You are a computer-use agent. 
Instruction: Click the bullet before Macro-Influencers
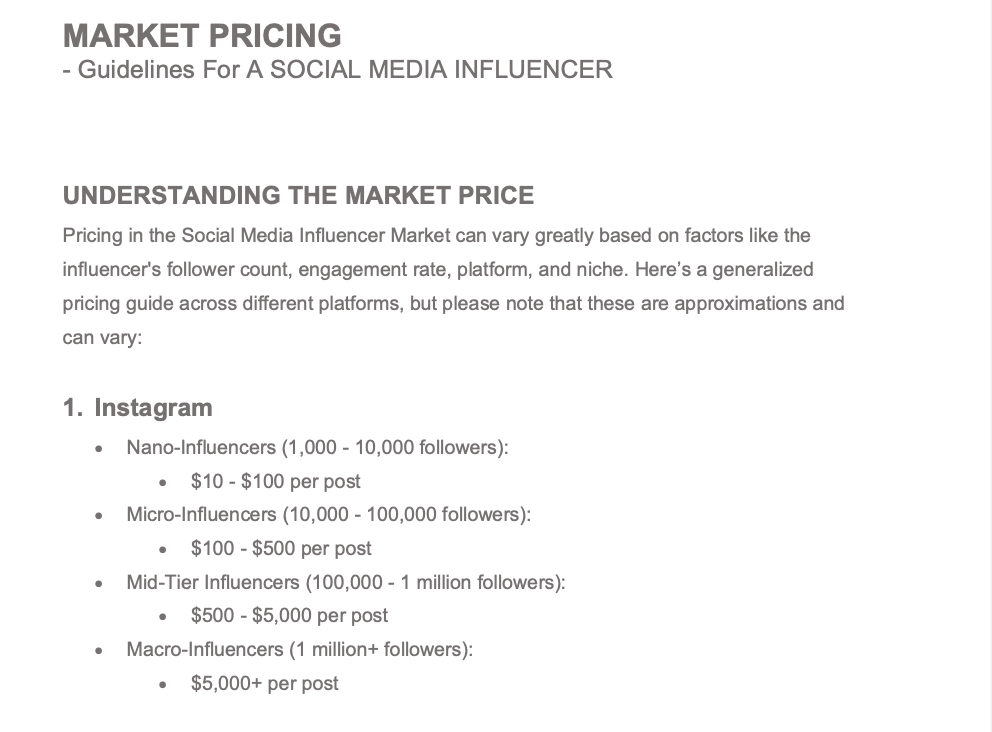pos(99,650)
